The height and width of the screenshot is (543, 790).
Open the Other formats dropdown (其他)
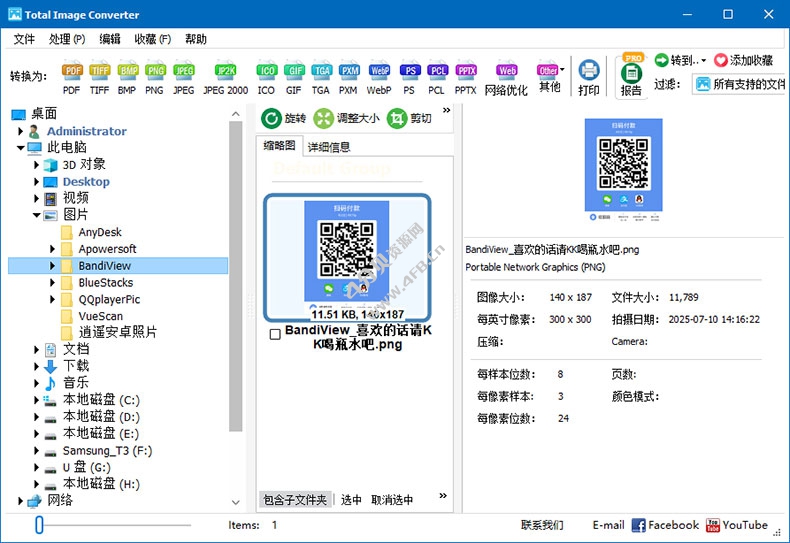[x=550, y=77]
